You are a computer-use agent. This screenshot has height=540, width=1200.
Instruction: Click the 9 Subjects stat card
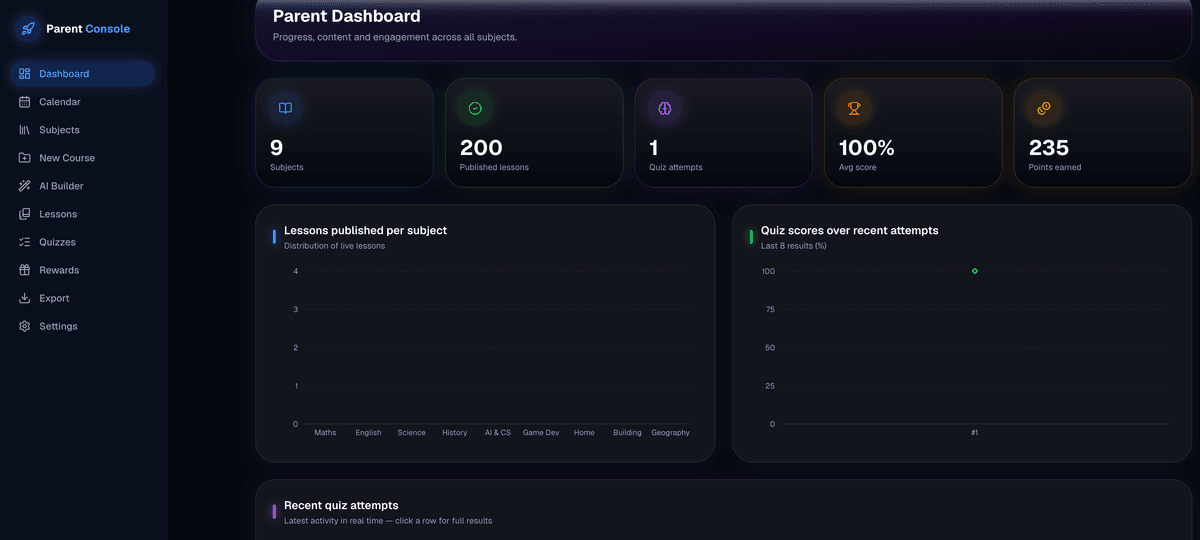[x=344, y=133]
